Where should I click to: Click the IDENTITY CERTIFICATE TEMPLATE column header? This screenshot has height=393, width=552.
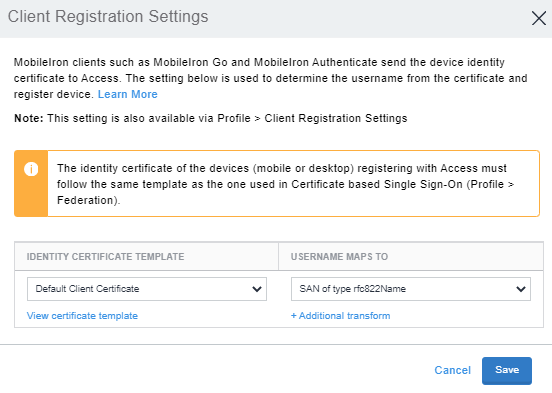(x=105, y=257)
